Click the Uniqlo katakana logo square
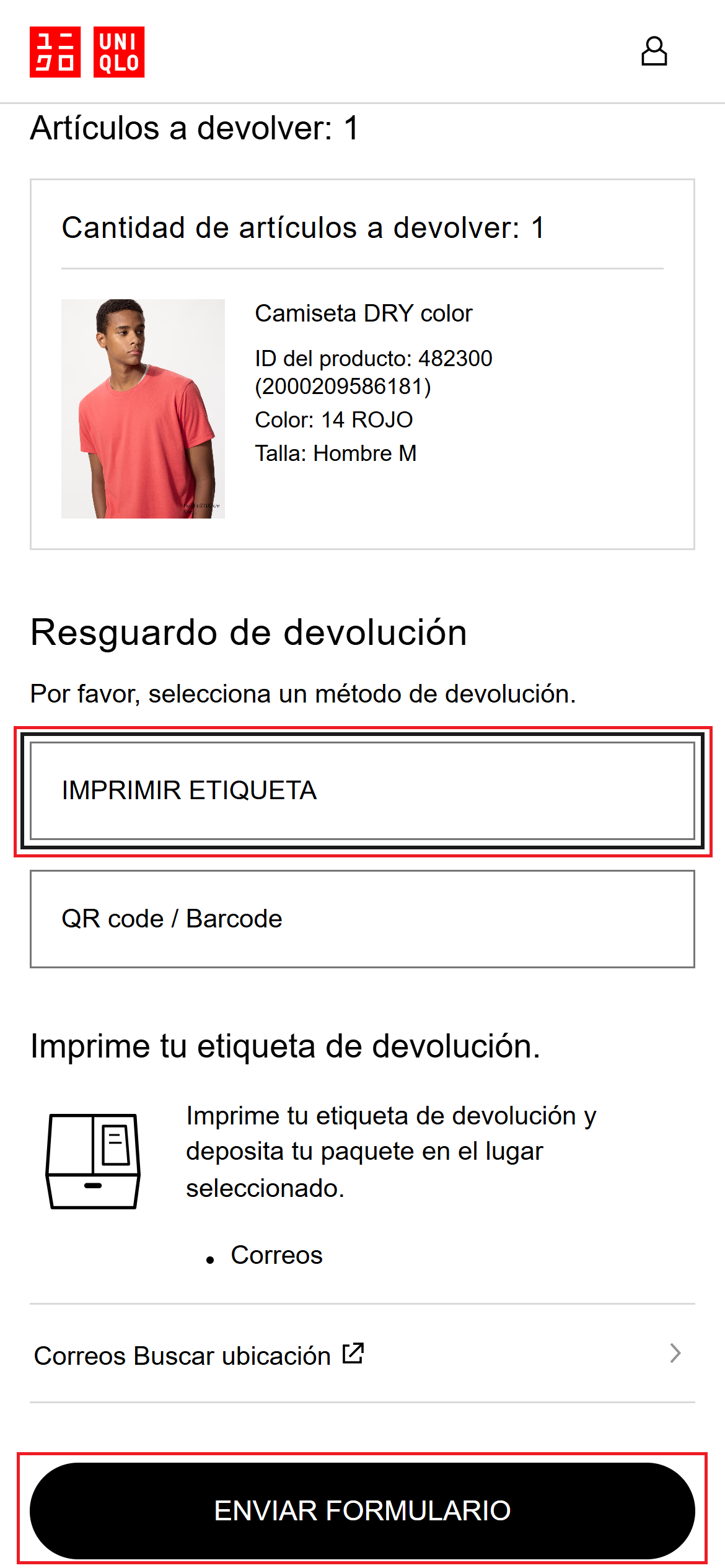Image resolution: width=725 pixels, height=1568 pixels. pos(55,52)
